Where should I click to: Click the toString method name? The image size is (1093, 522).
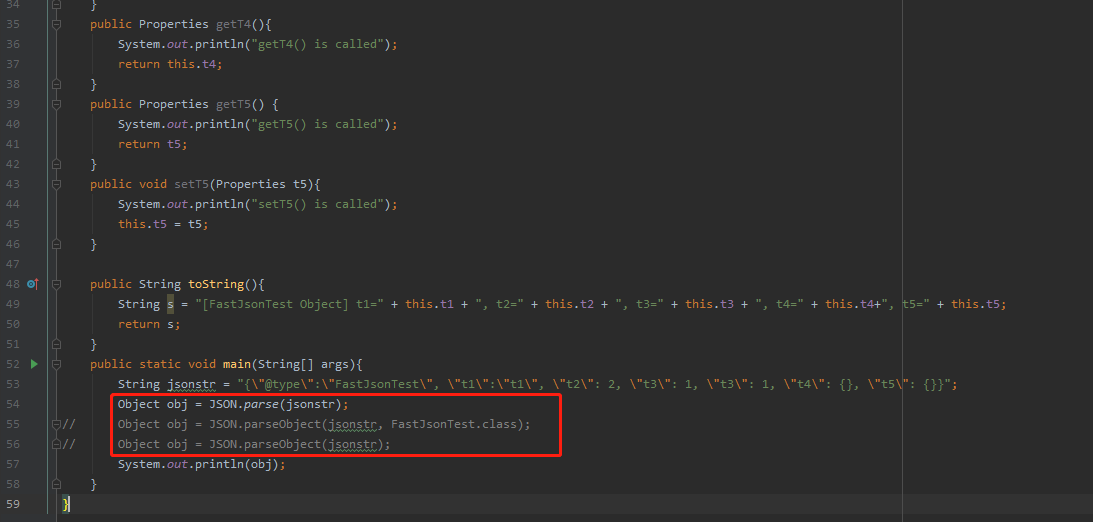[x=216, y=284]
